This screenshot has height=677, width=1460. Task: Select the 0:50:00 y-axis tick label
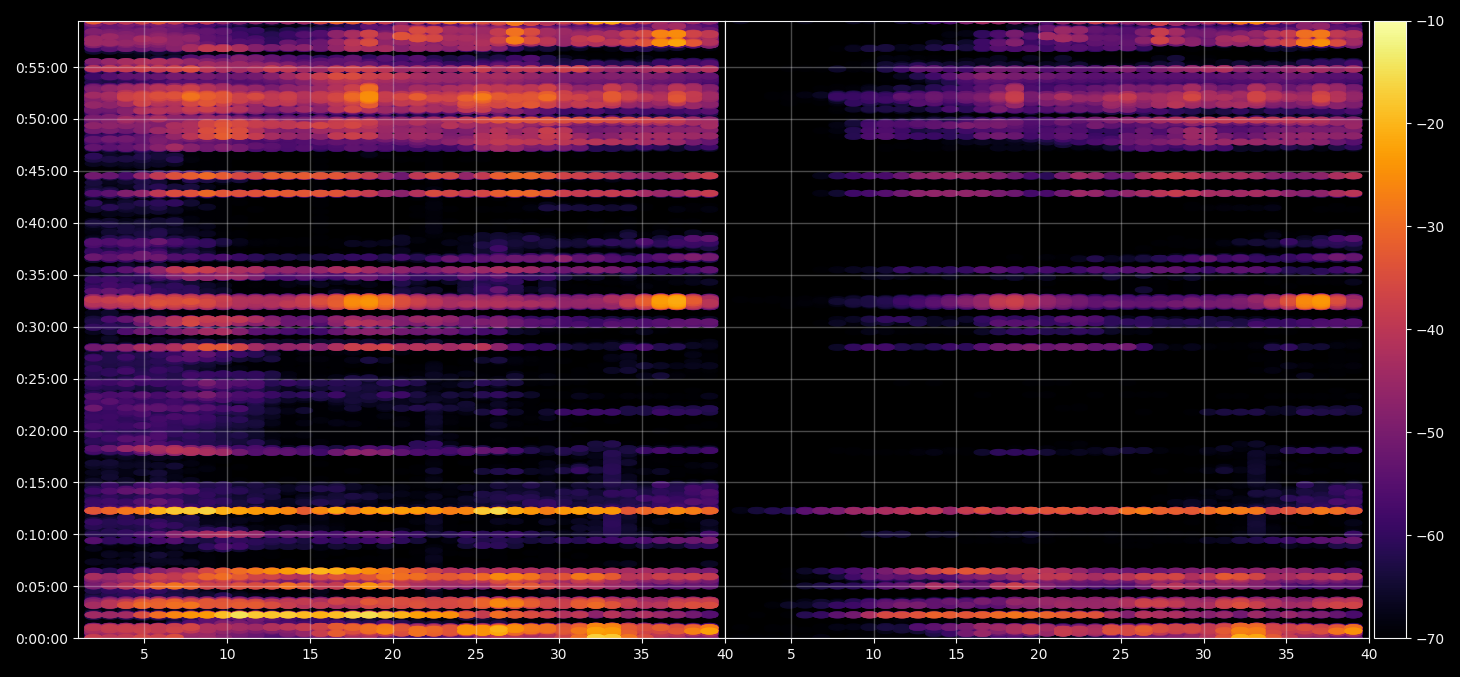[43, 119]
